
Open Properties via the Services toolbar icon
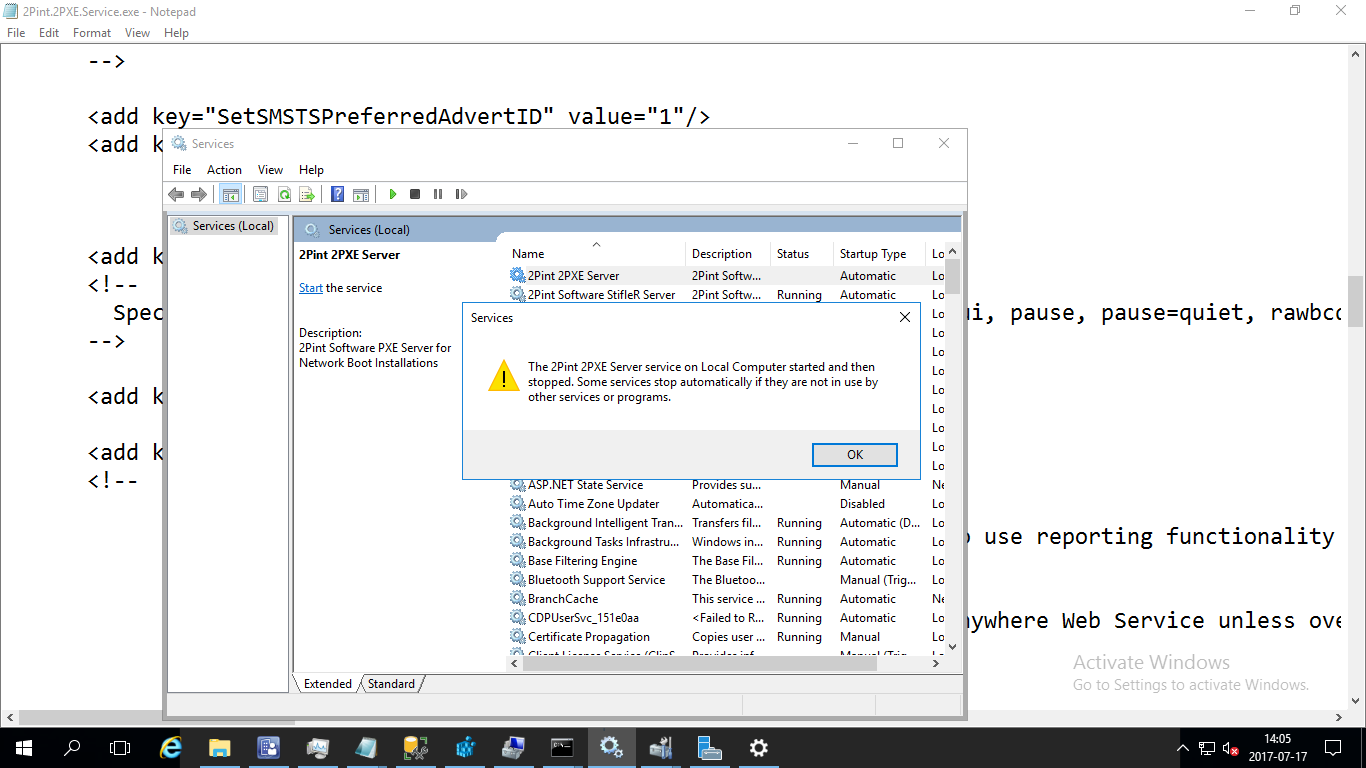(261, 194)
